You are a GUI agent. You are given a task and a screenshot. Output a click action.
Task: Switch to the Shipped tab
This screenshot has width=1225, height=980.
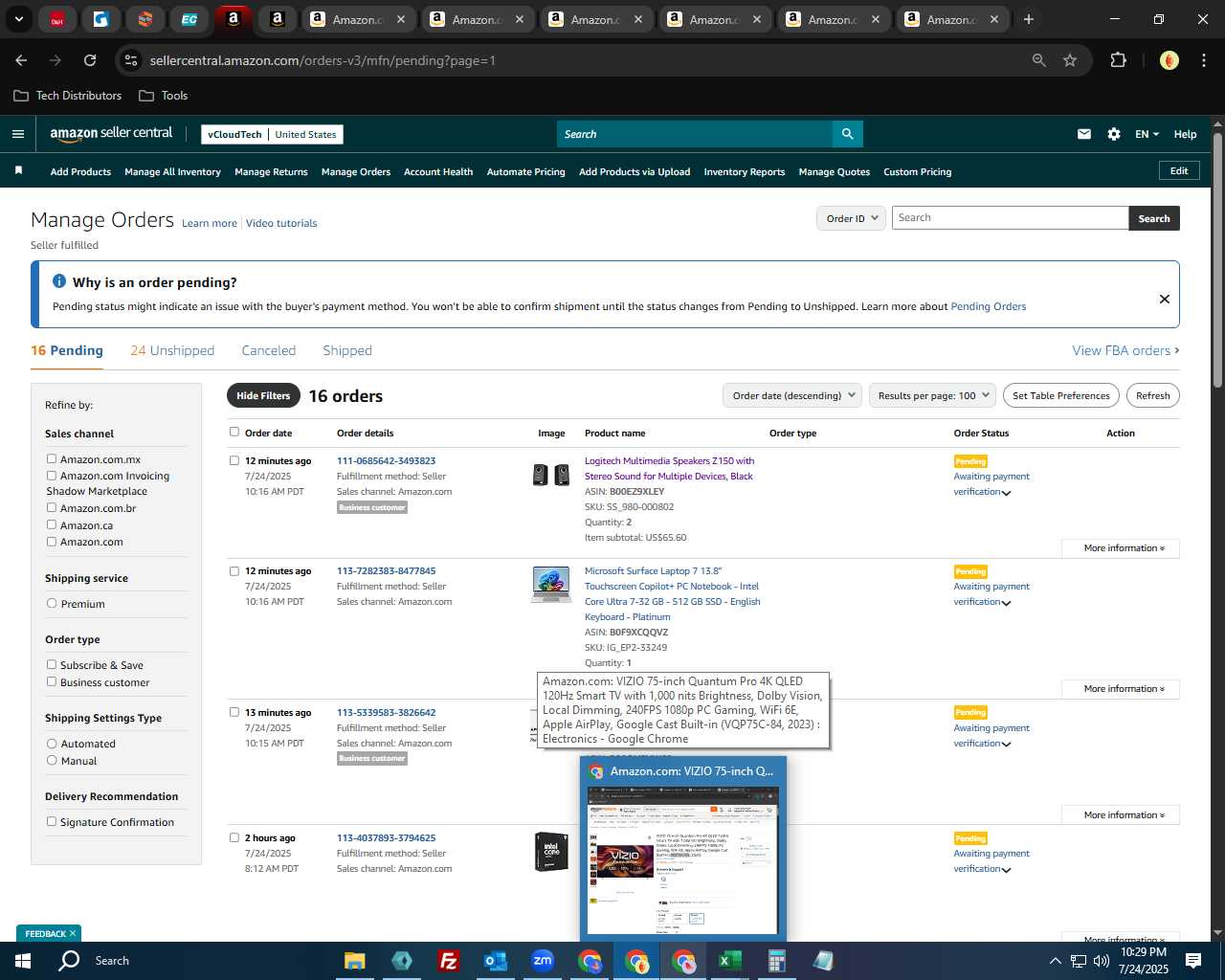[347, 350]
